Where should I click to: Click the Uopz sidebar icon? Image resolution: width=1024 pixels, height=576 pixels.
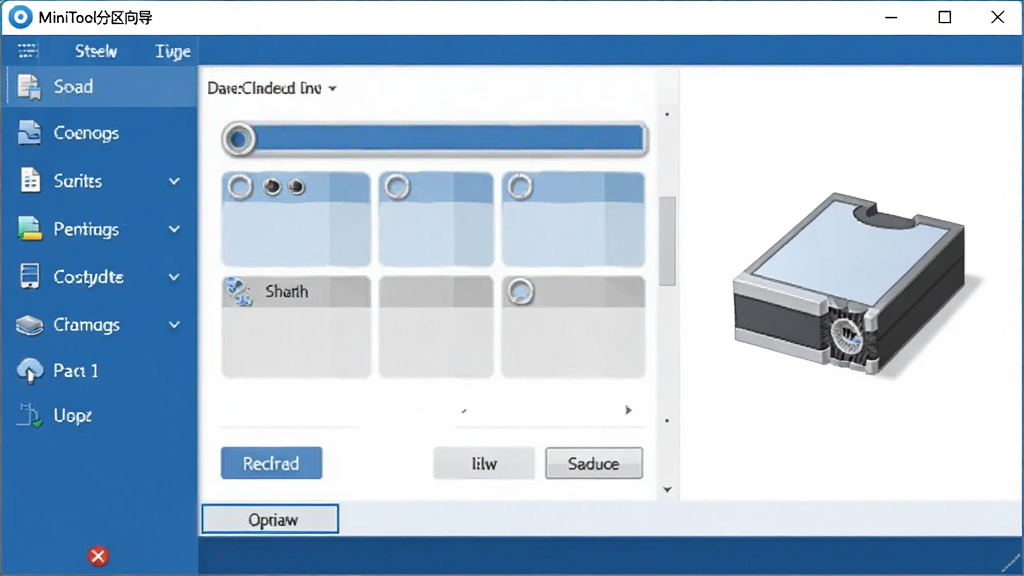click(29, 415)
